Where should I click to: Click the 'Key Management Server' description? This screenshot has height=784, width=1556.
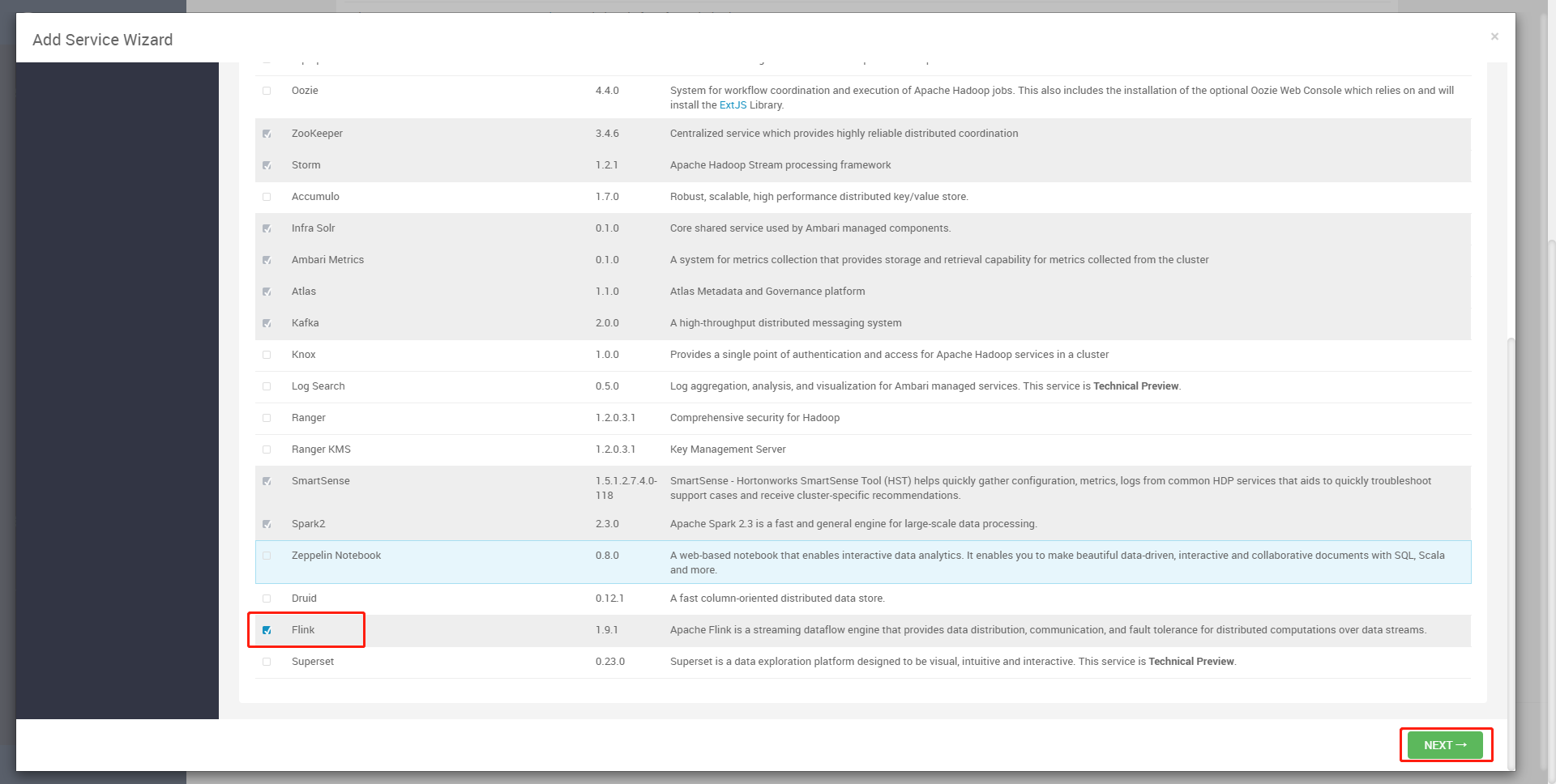tap(728, 450)
